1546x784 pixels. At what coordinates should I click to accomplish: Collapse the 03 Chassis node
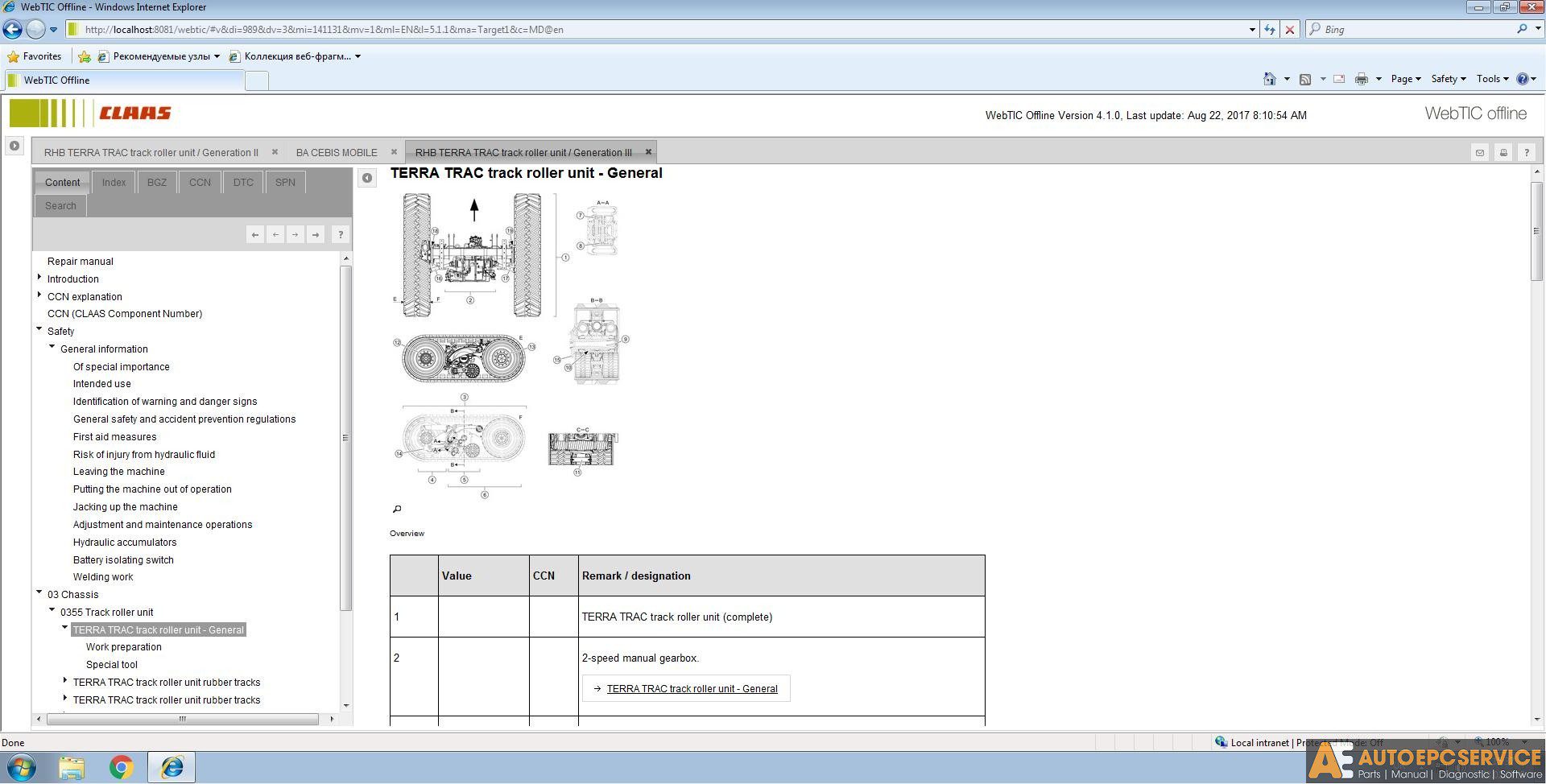click(39, 592)
